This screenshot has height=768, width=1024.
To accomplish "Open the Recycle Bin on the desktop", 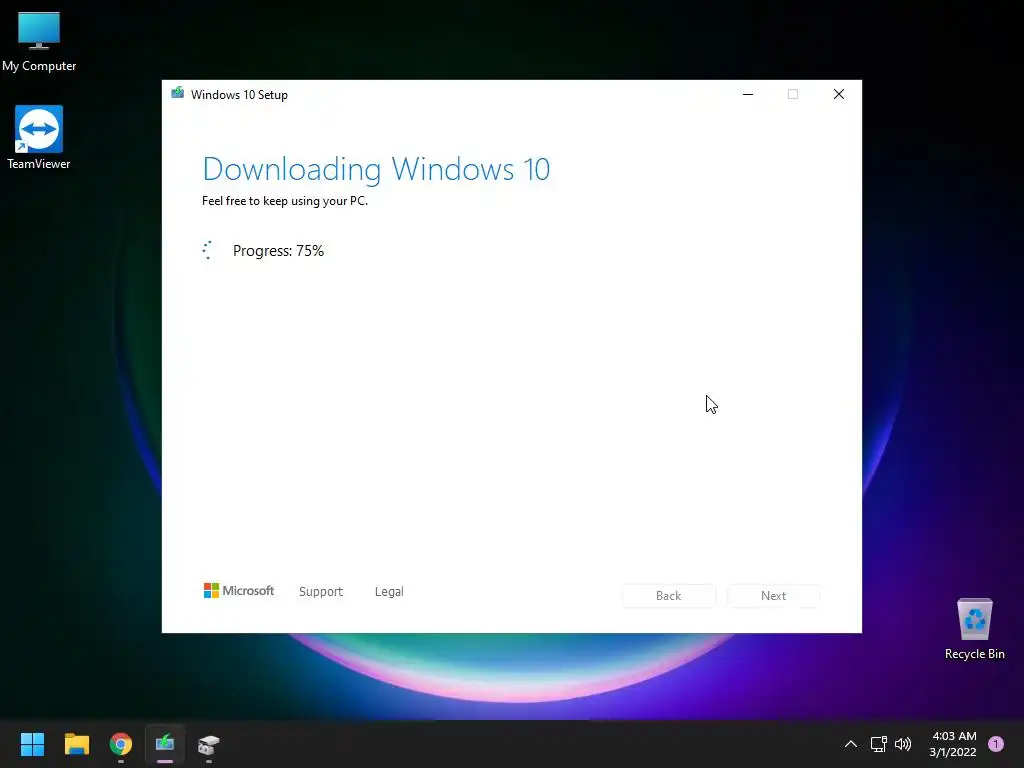I will 974,628.
